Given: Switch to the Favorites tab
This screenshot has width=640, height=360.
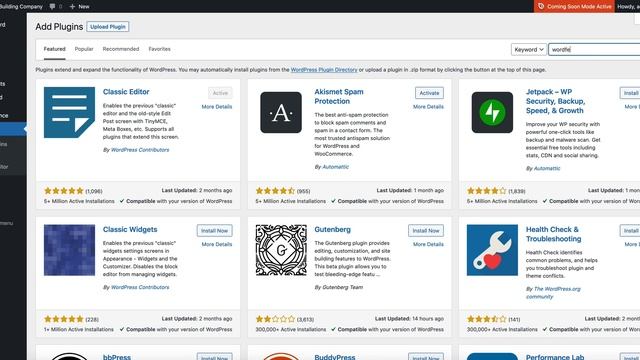Looking at the screenshot, I should 160,49.
